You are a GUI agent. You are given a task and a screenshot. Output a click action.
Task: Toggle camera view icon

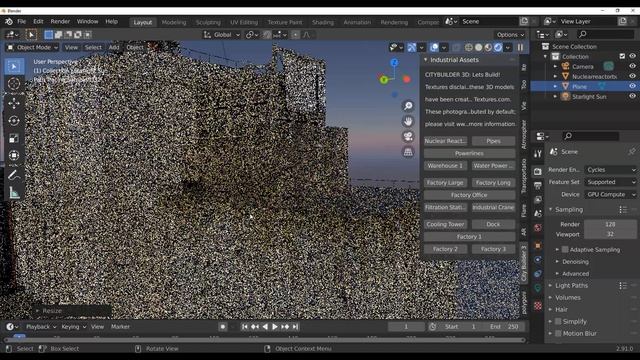coord(408,136)
